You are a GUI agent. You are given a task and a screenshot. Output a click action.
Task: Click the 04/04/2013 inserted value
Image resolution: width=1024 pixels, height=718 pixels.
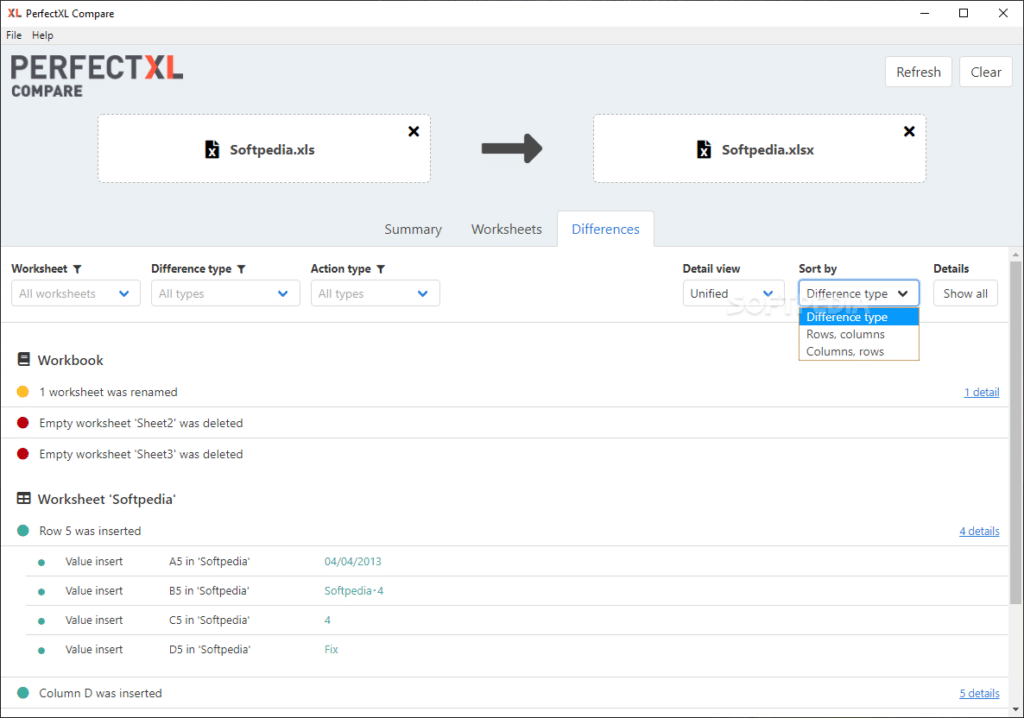tap(353, 561)
